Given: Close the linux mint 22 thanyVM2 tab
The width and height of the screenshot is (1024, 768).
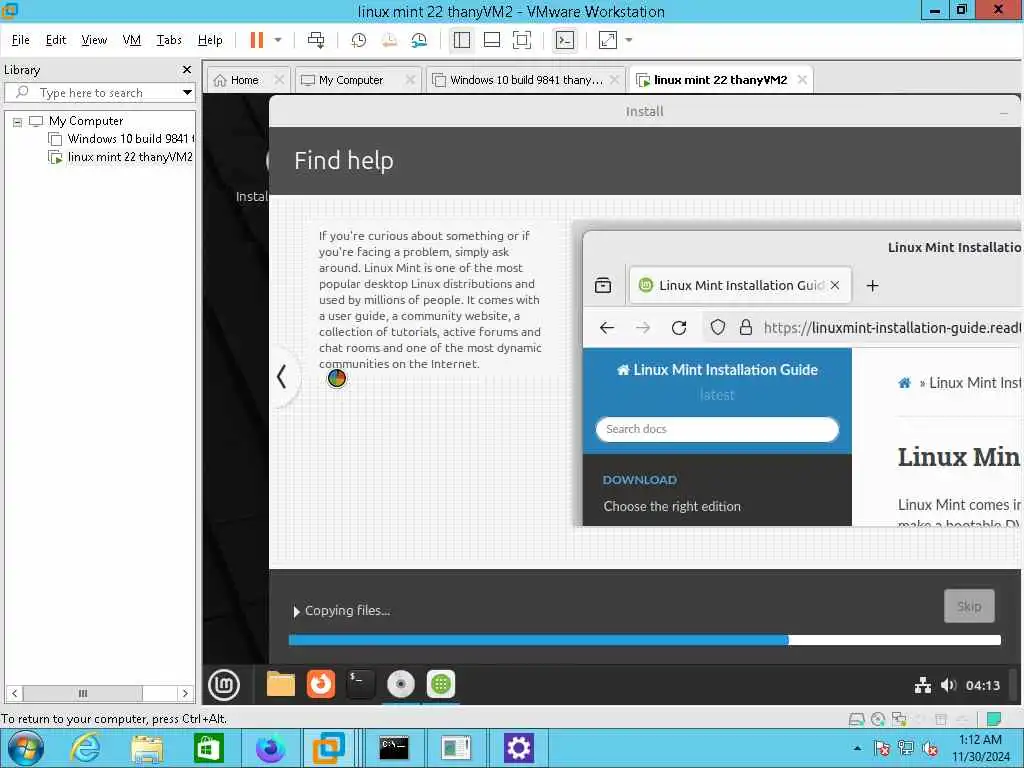Looking at the screenshot, I should pyautogui.click(x=802, y=80).
